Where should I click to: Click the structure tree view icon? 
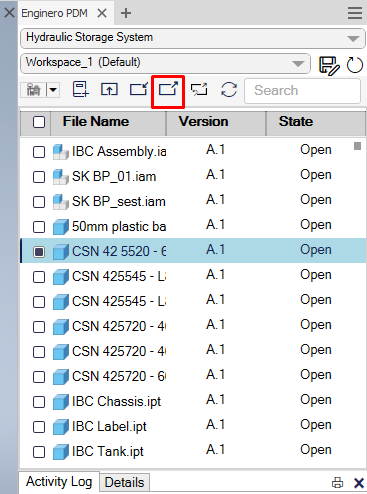coord(34,90)
